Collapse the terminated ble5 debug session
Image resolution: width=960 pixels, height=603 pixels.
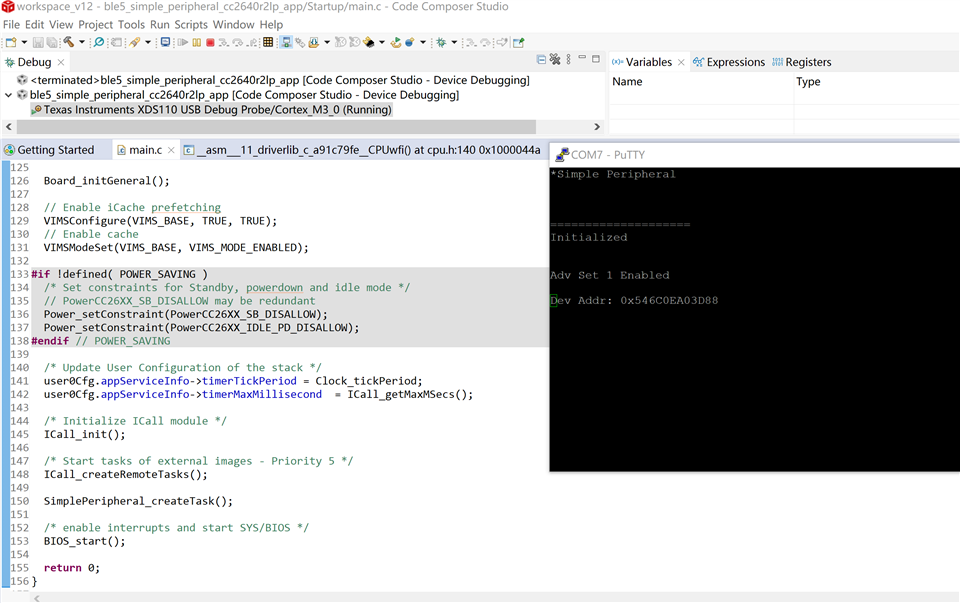(9, 80)
